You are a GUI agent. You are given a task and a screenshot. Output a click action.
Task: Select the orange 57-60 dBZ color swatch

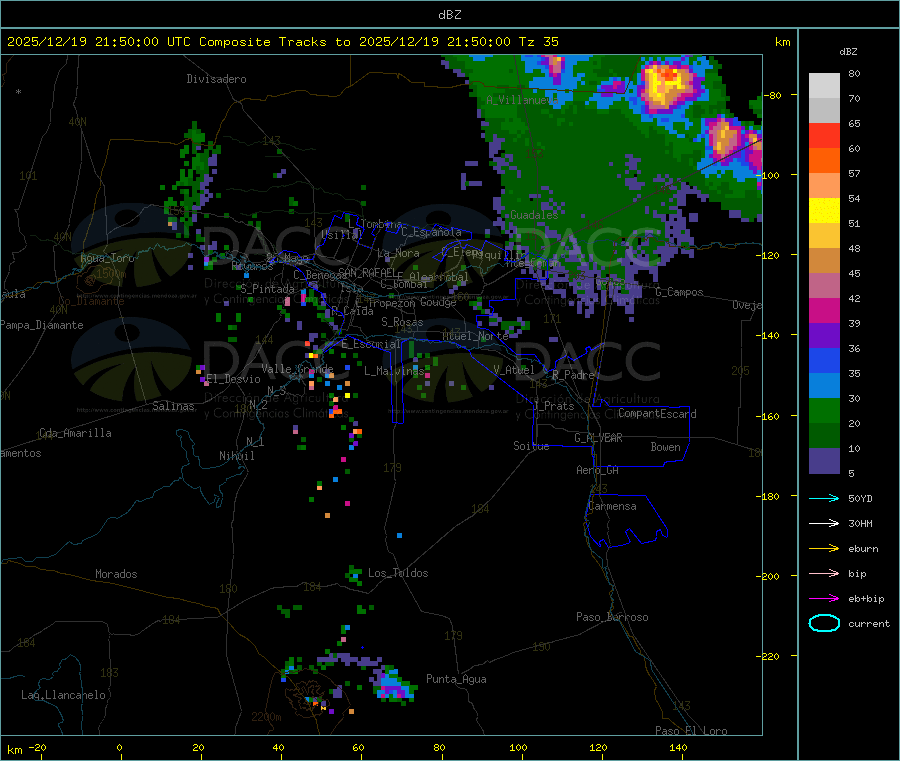point(824,161)
